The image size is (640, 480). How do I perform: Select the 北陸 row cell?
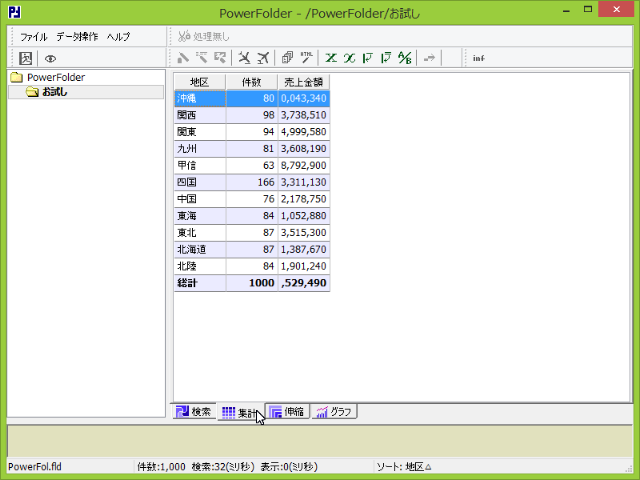[x=200, y=266]
